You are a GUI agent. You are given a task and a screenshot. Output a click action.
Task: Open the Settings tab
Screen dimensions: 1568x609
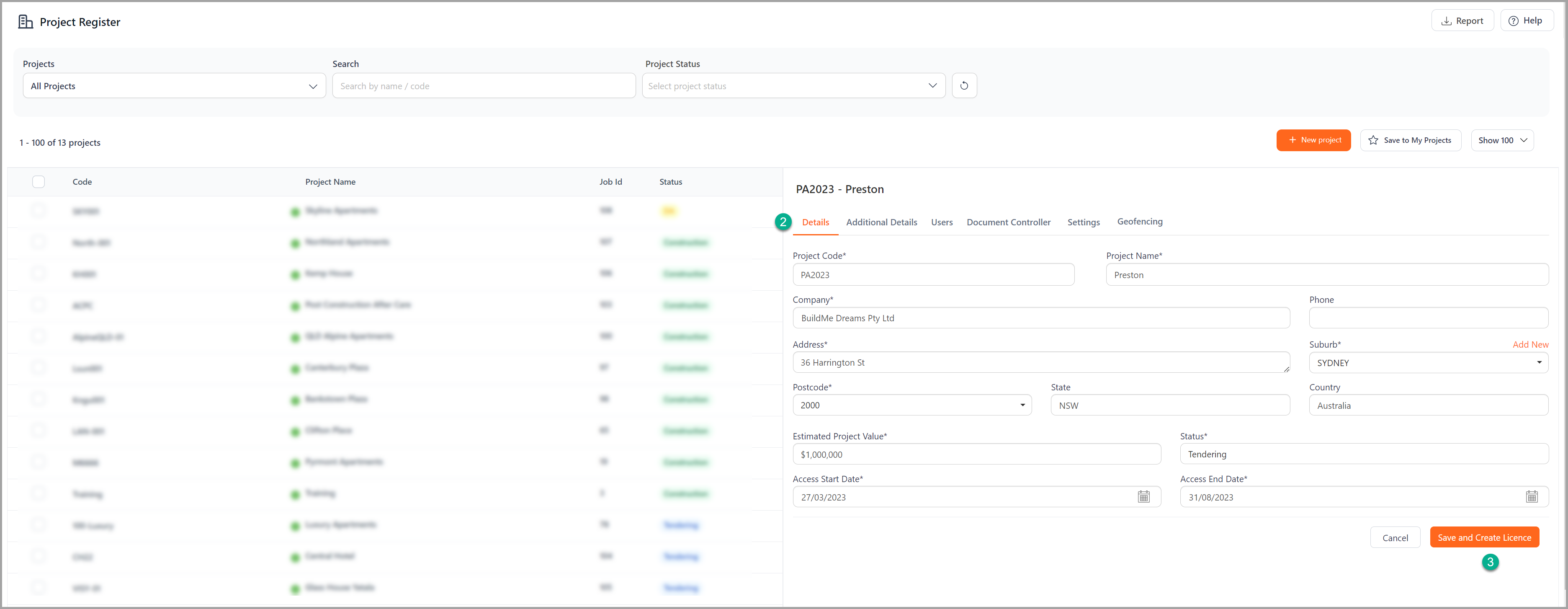(x=1084, y=222)
